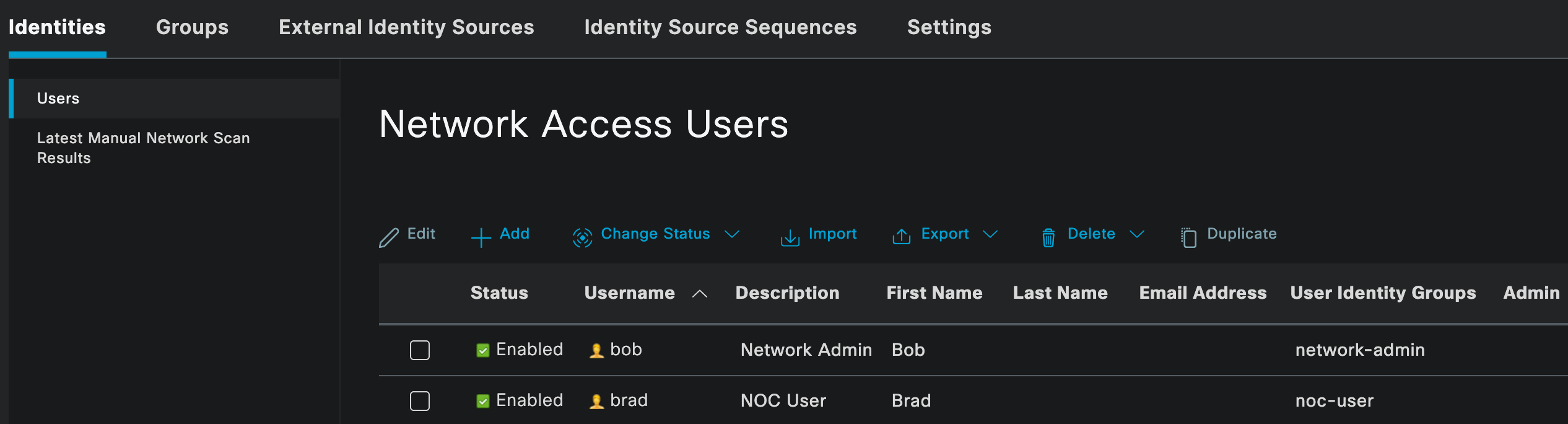The height and width of the screenshot is (424, 1568).
Task: Click the Change Status target icon
Action: pos(582,237)
